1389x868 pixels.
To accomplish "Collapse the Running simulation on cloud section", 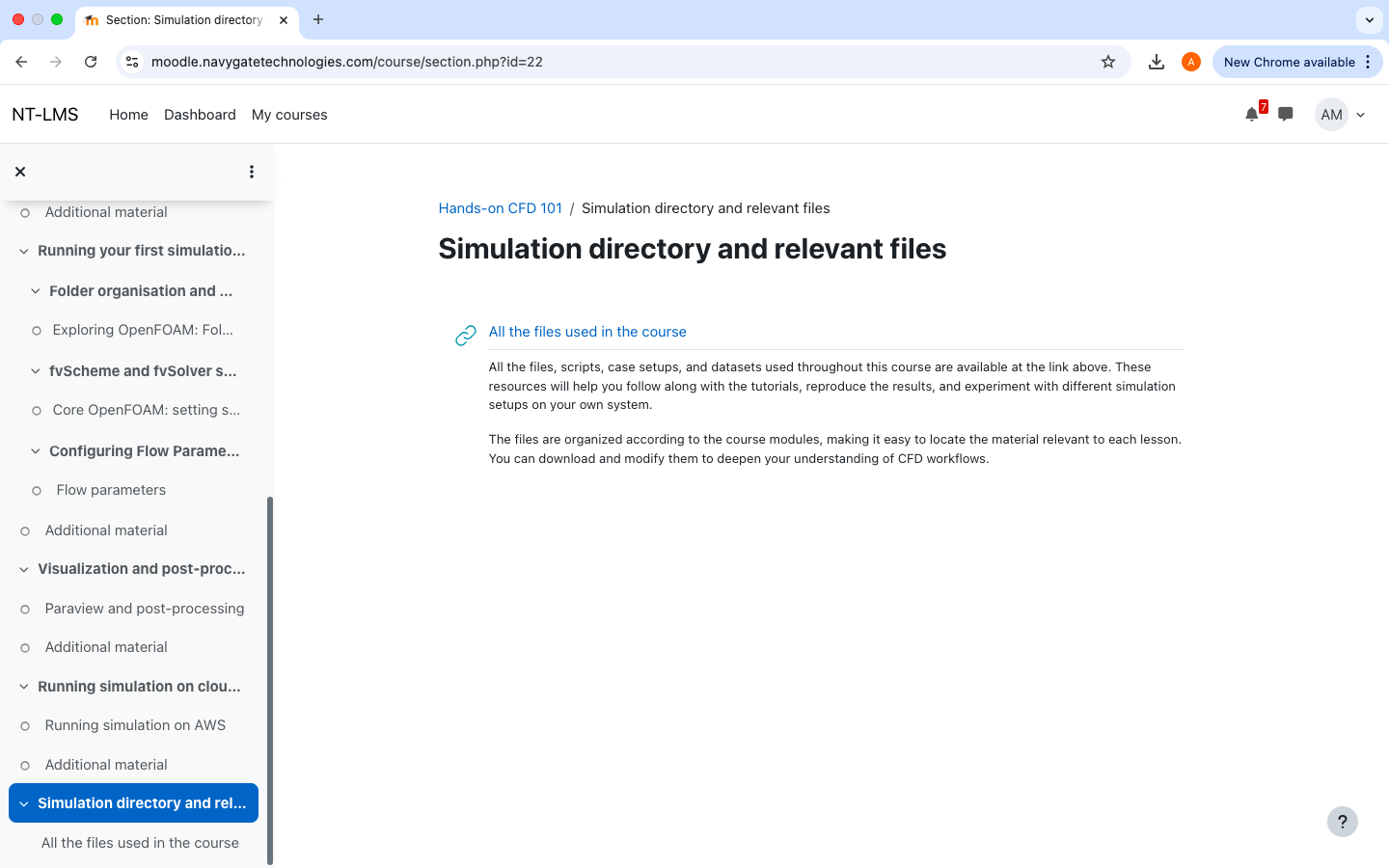I will [24, 687].
